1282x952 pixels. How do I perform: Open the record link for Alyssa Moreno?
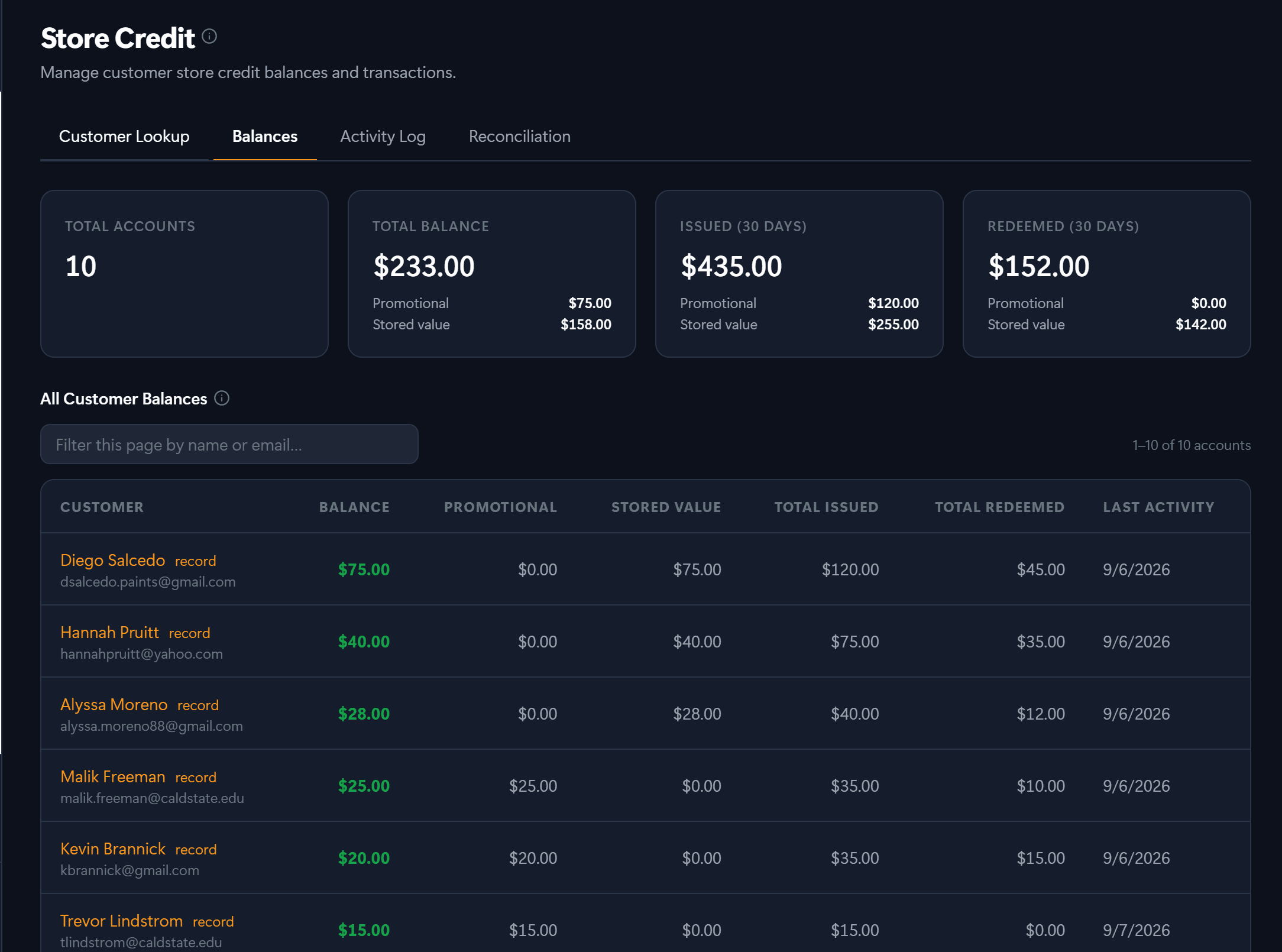[198, 705]
